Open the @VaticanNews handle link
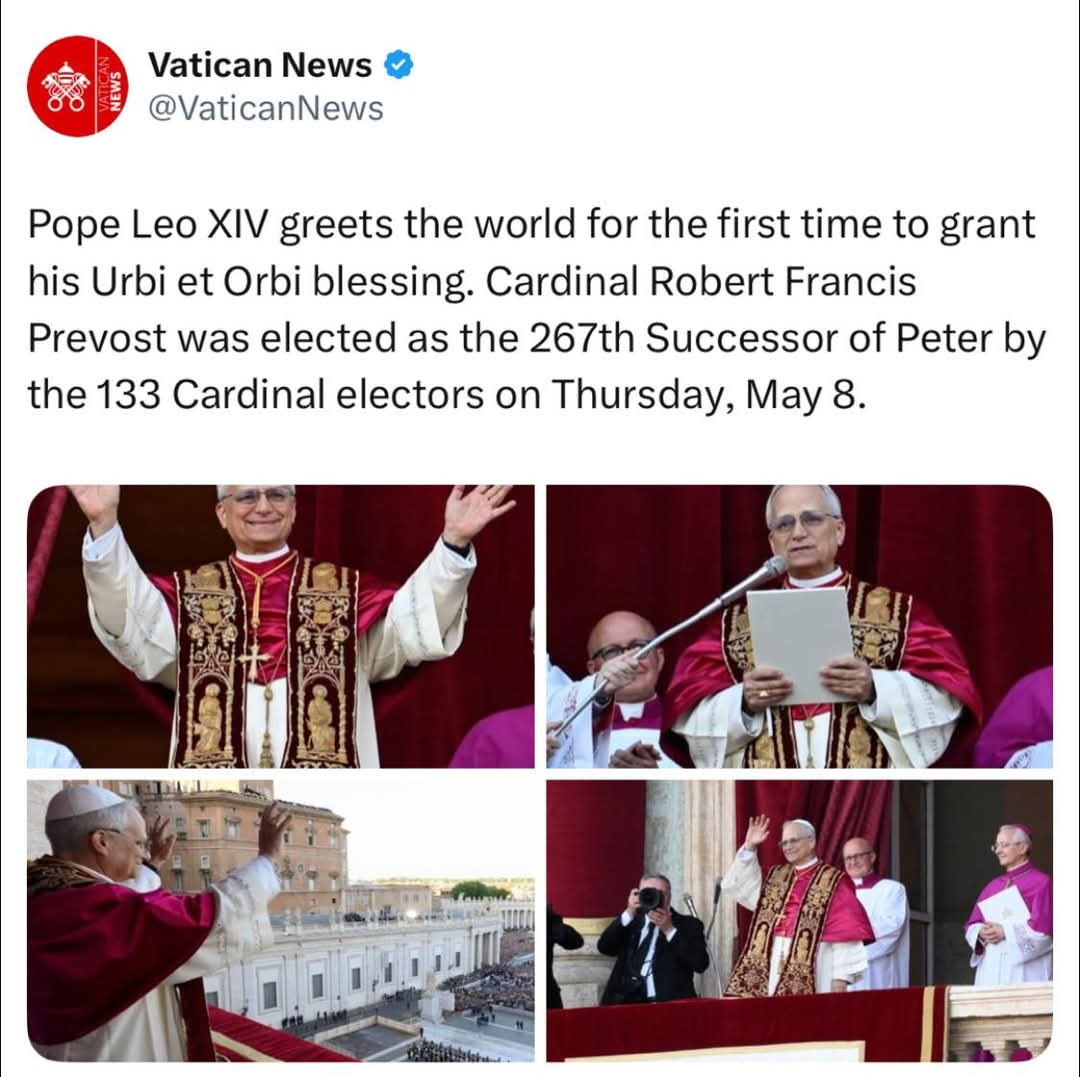 [x=266, y=109]
